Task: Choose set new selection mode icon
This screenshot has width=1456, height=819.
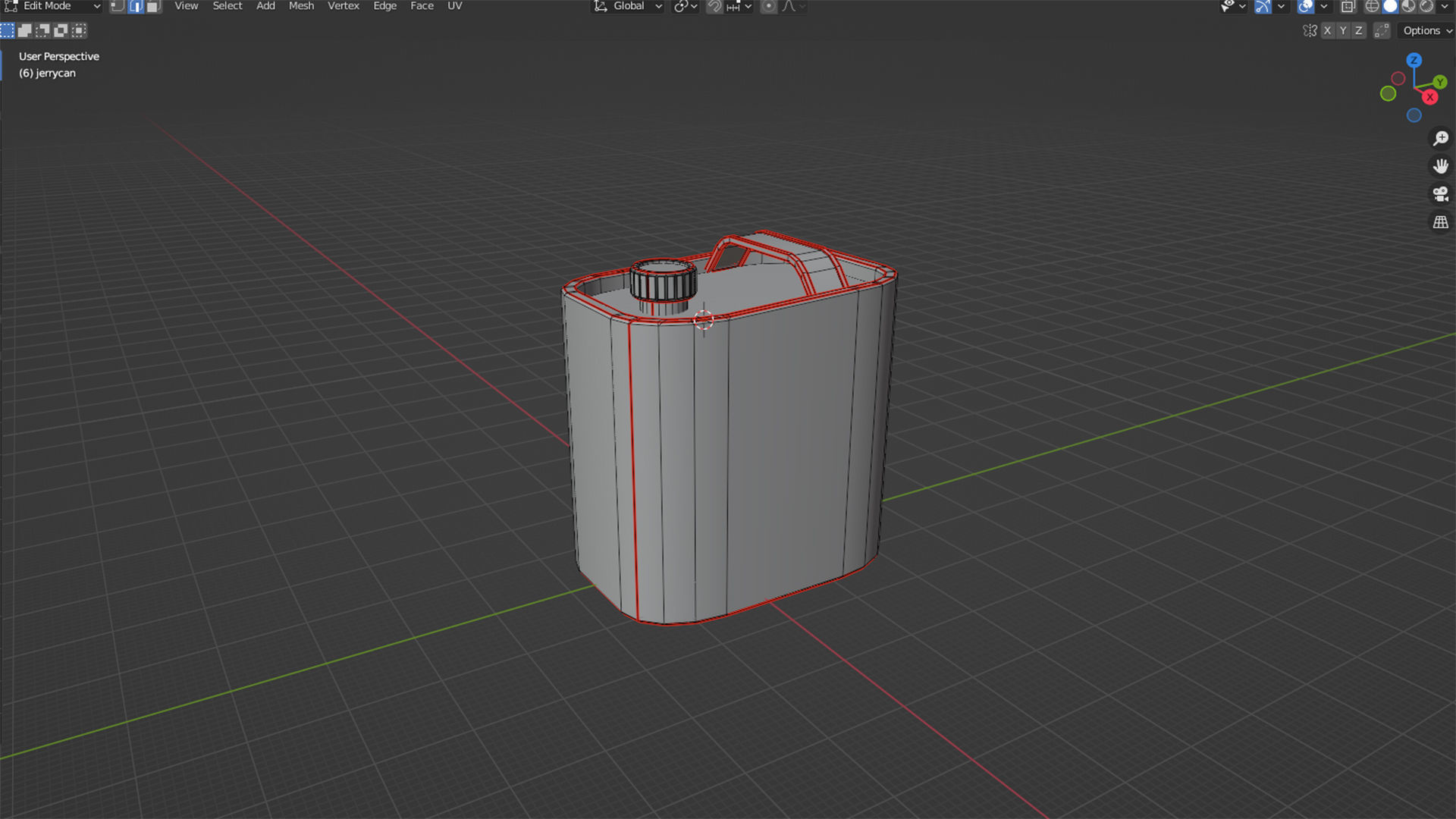Action: [x=8, y=30]
